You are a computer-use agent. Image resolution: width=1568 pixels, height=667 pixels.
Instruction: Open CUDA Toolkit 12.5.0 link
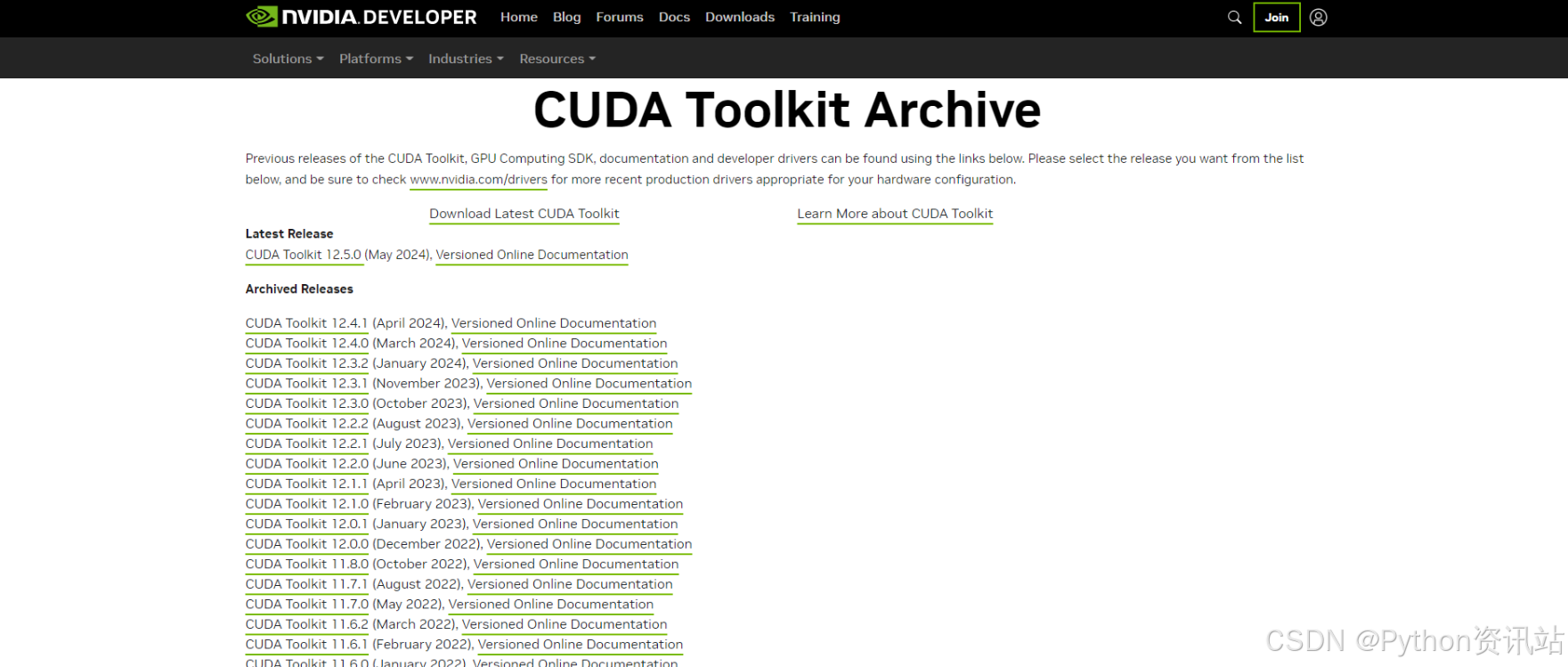[303, 255]
